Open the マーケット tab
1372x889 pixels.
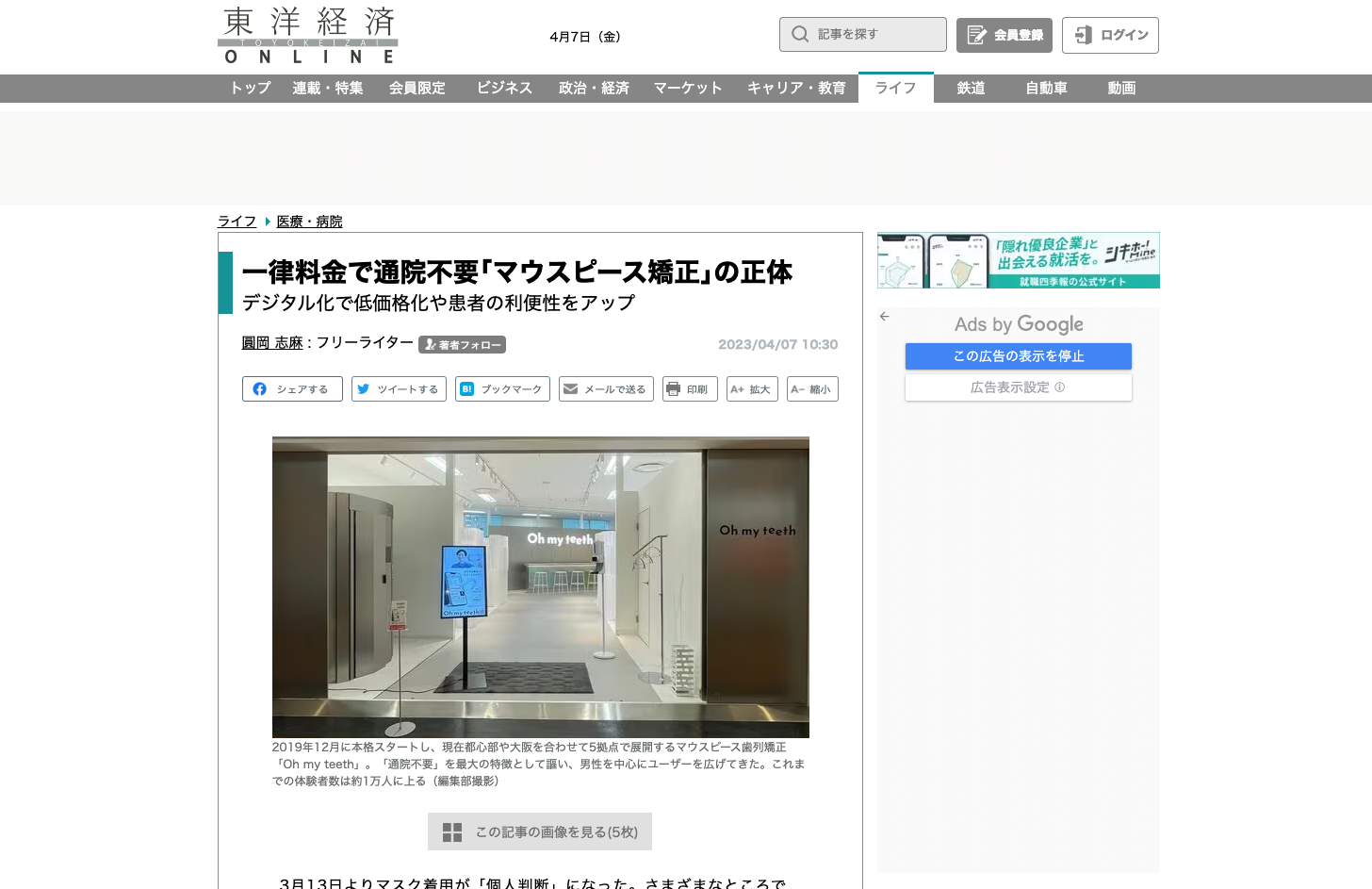[688, 88]
